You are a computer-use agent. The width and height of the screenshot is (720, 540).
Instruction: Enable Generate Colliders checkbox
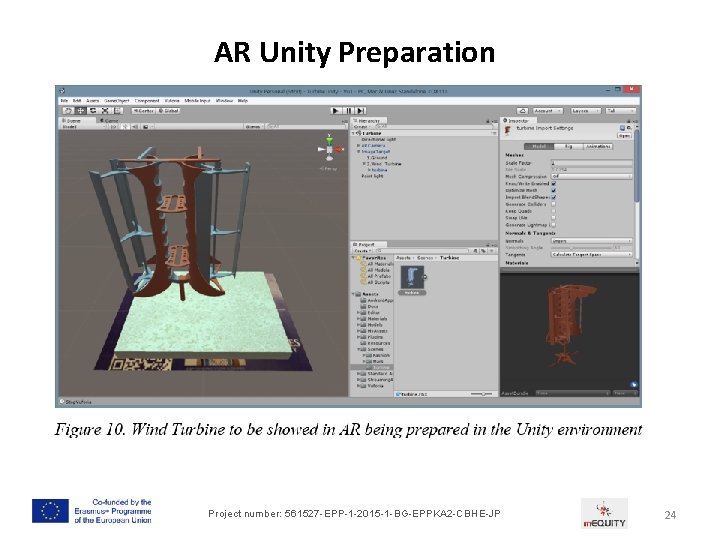[554, 204]
